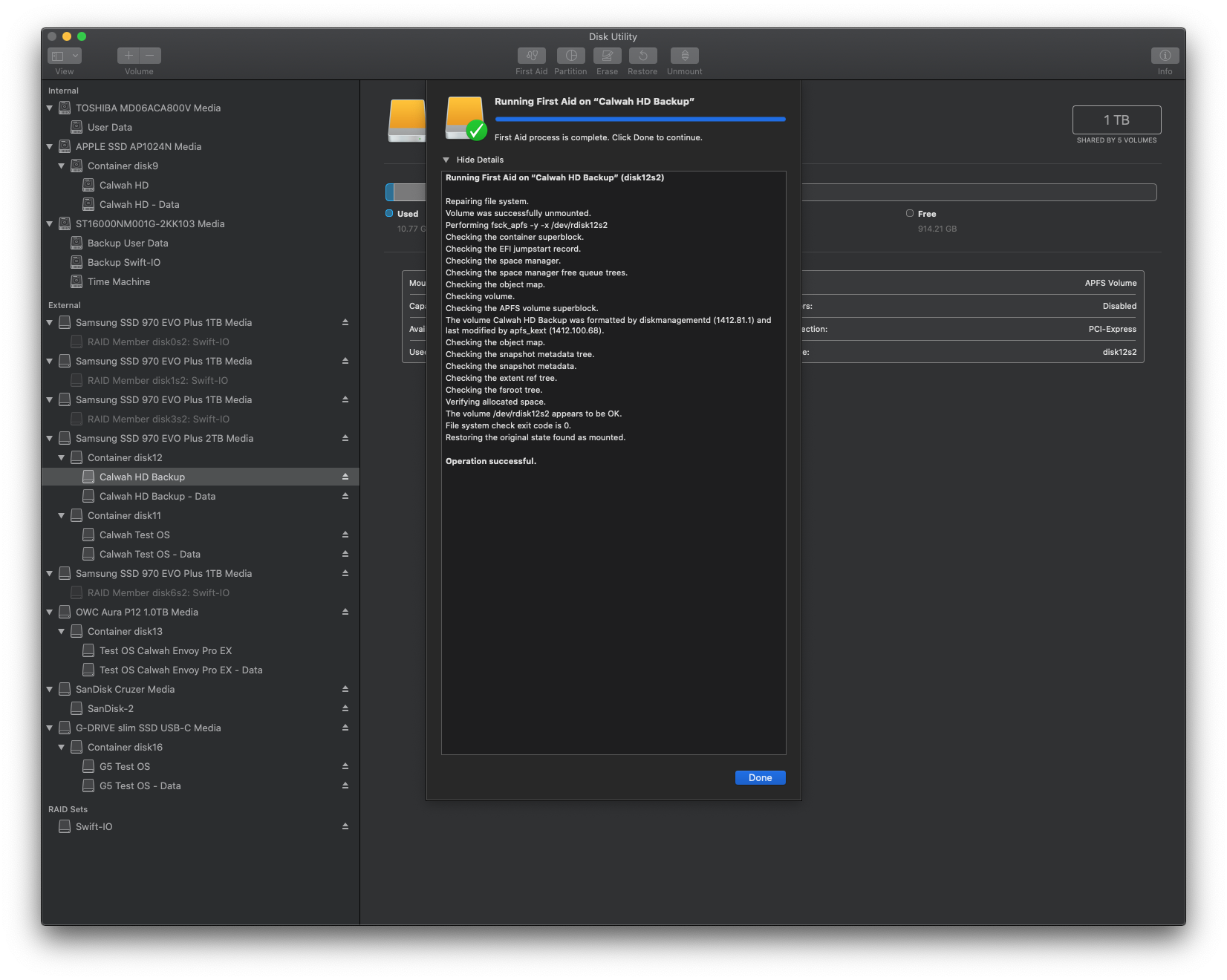Click the blue Used legend swatch
Image resolution: width=1227 pixels, height=980 pixels.
click(389, 213)
